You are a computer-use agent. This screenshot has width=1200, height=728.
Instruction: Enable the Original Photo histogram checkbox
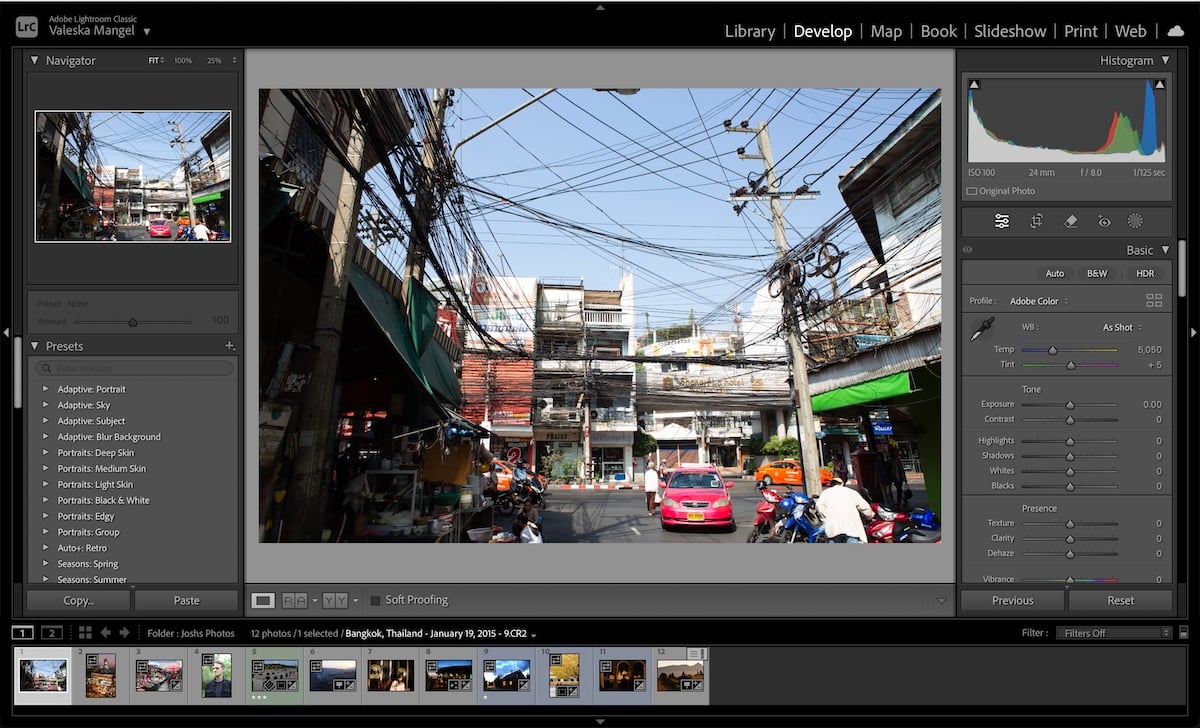(x=971, y=190)
